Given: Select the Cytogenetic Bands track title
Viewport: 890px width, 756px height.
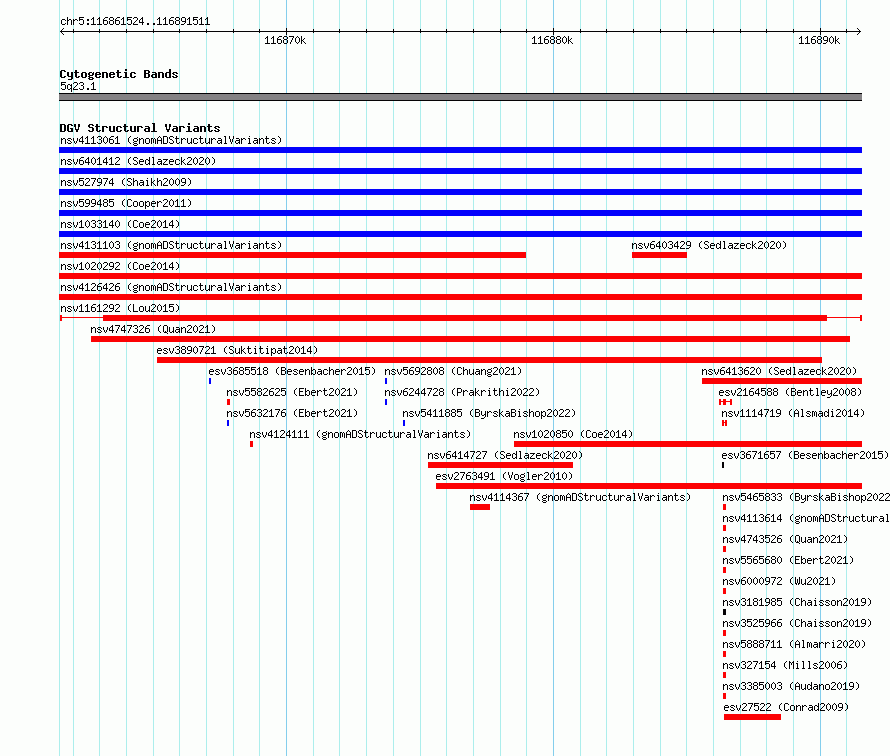Looking at the screenshot, I should tap(119, 74).
